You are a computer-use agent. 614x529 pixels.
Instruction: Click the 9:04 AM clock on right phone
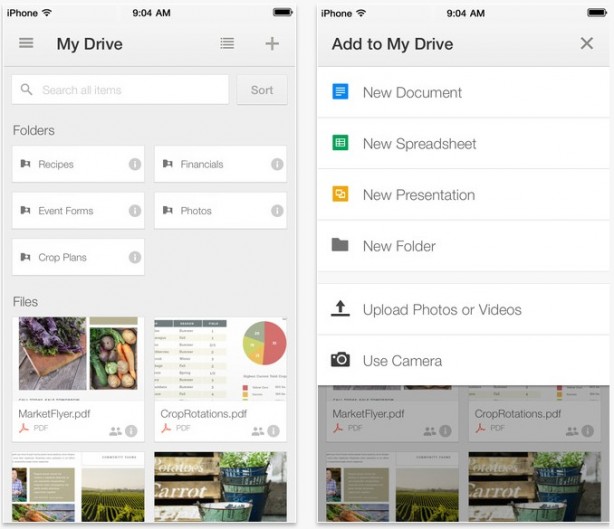[466, 13]
